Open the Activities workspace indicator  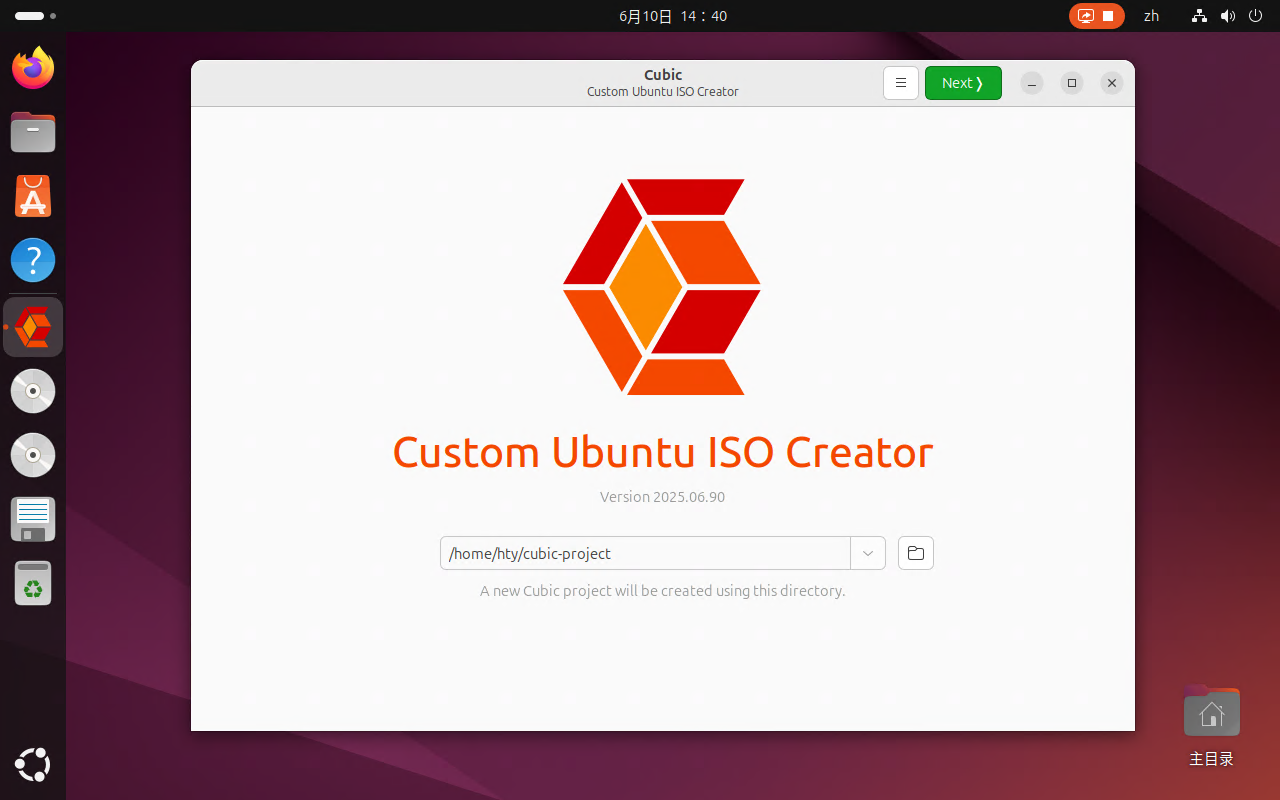pyautogui.click(x=35, y=16)
